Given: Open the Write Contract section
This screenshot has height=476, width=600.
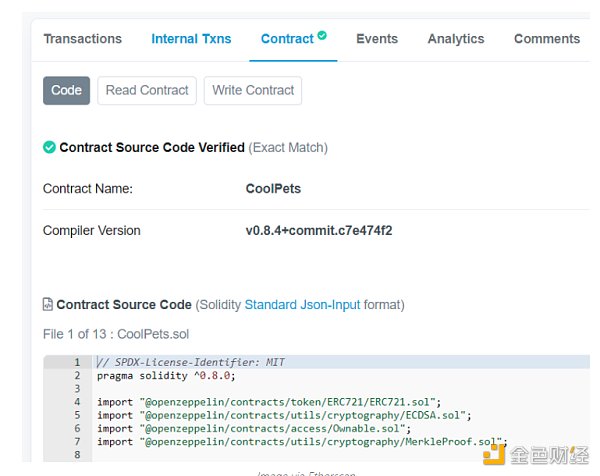Looking at the screenshot, I should [x=253, y=90].
